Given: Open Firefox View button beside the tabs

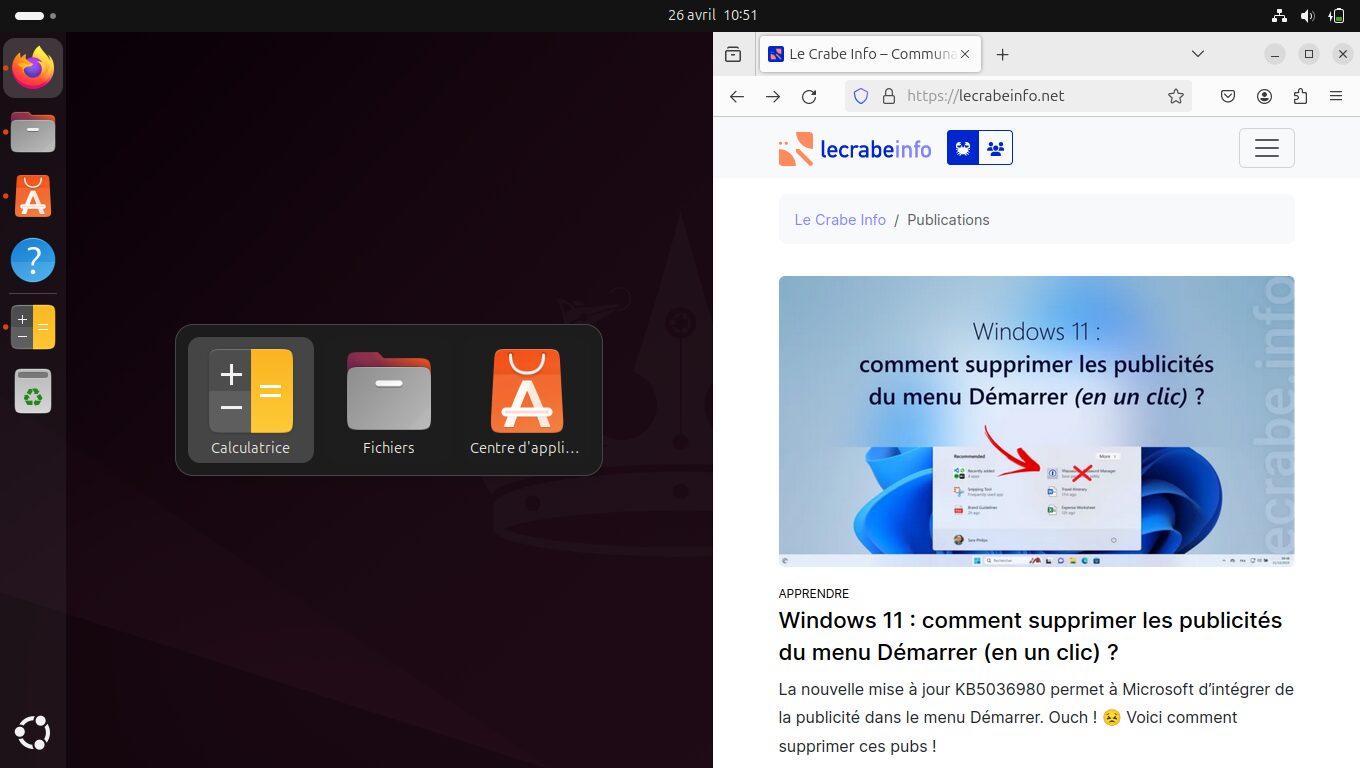Looking at the screenshot, I should [x=733, y=54].
